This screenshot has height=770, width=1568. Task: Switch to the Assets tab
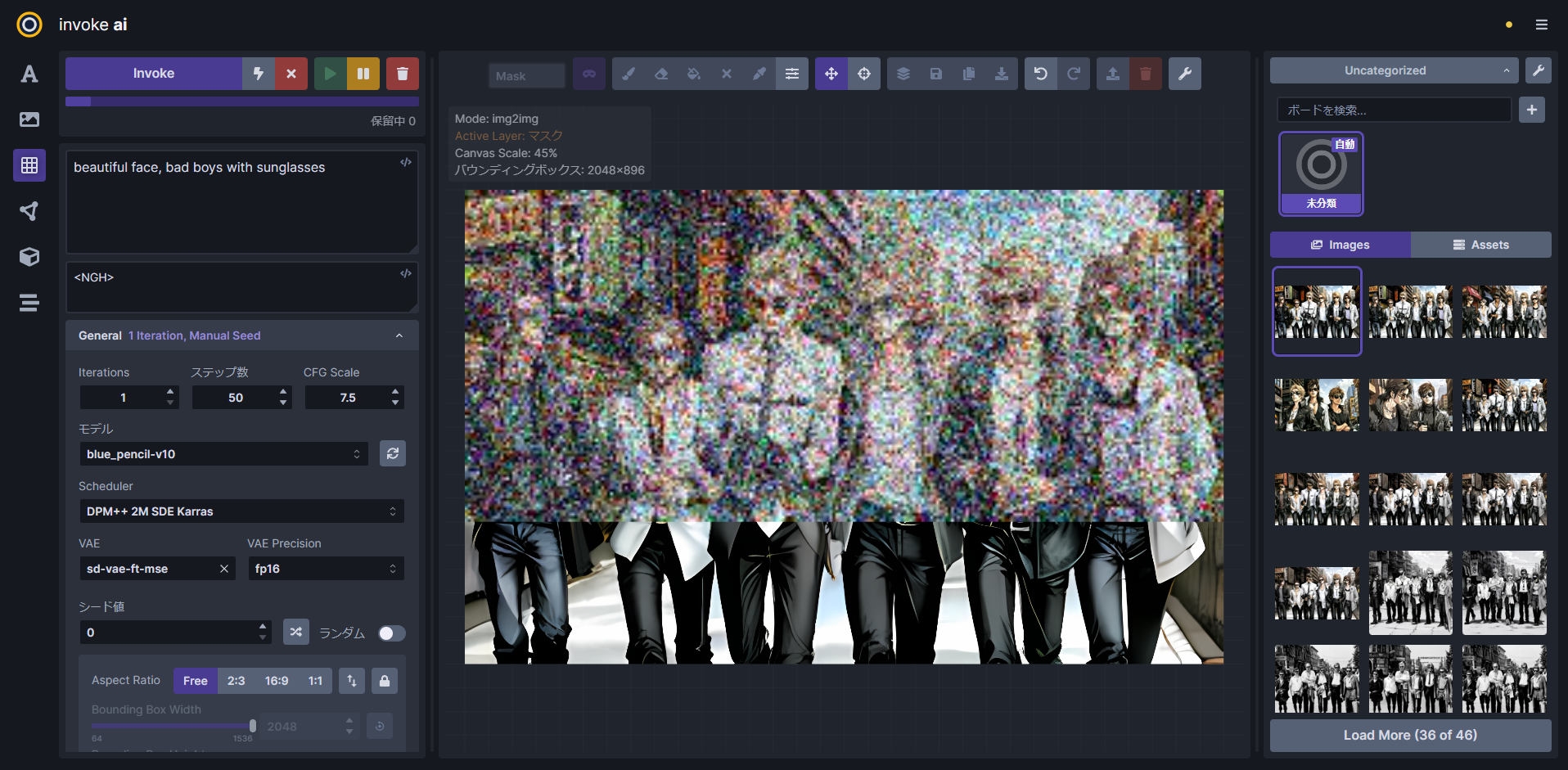tap(1480, 244)
